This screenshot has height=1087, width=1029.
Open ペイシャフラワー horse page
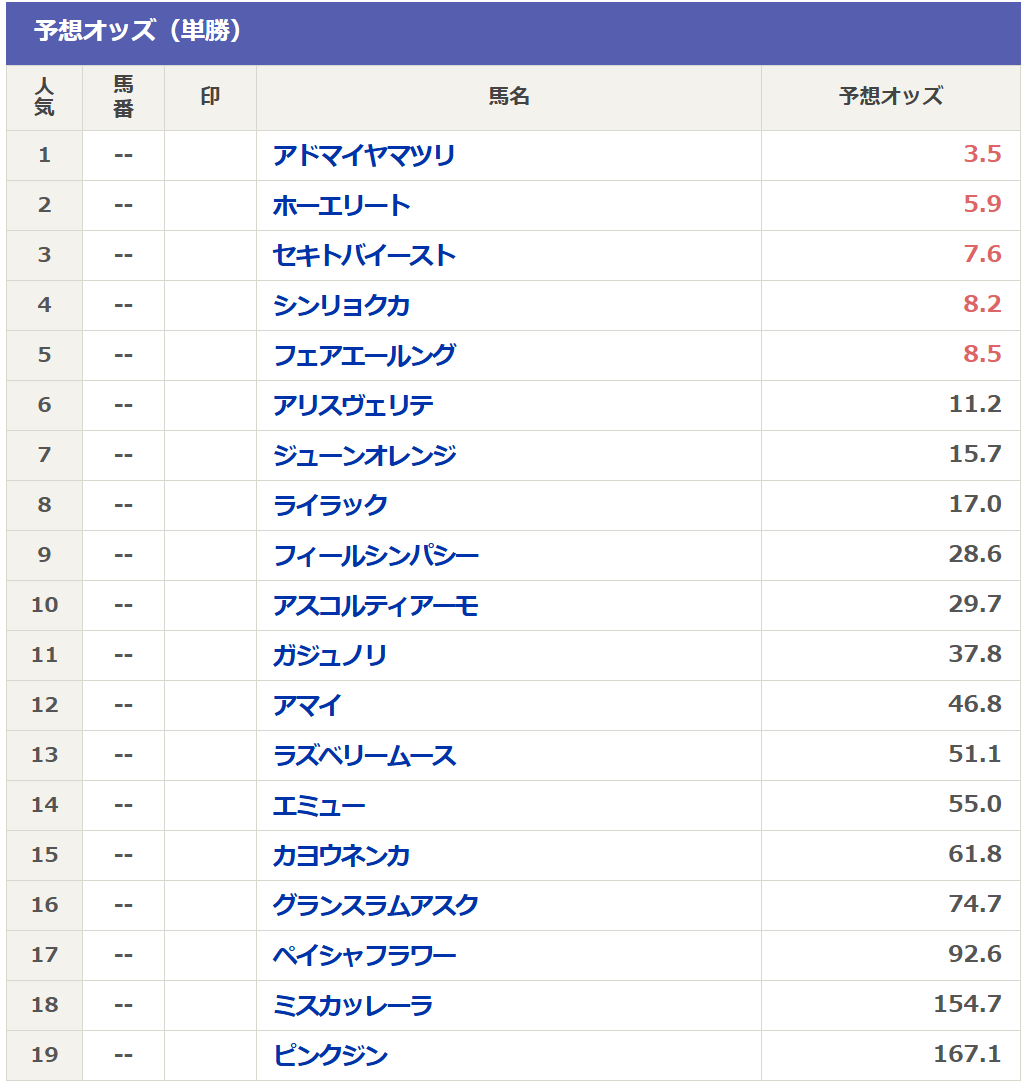tap(364, 955)
